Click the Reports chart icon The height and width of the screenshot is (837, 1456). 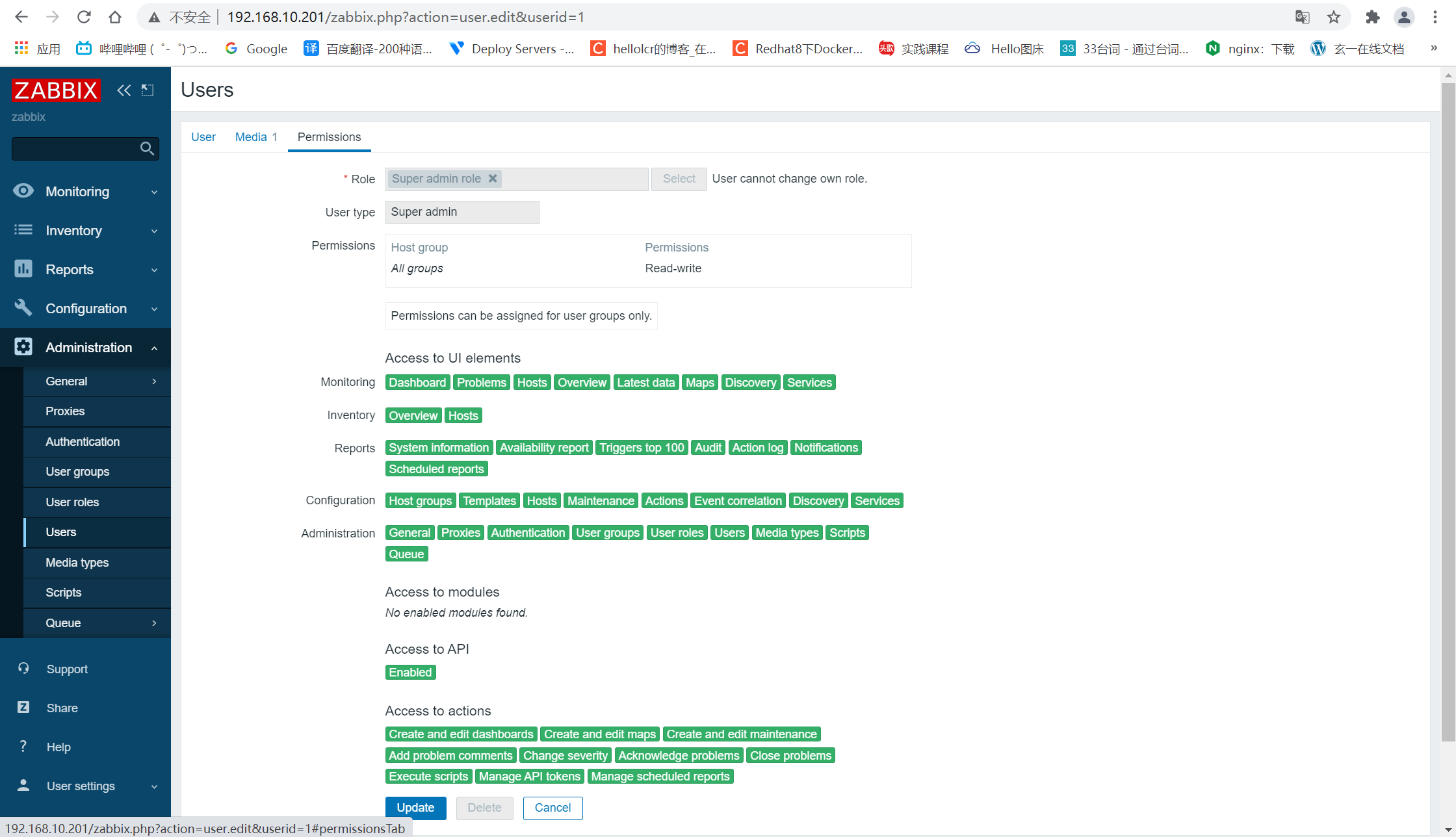(x=23, y=268)
